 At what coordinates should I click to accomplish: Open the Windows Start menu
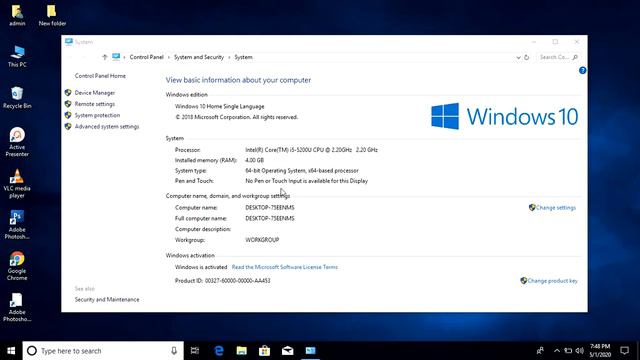(x=11, y=351)
